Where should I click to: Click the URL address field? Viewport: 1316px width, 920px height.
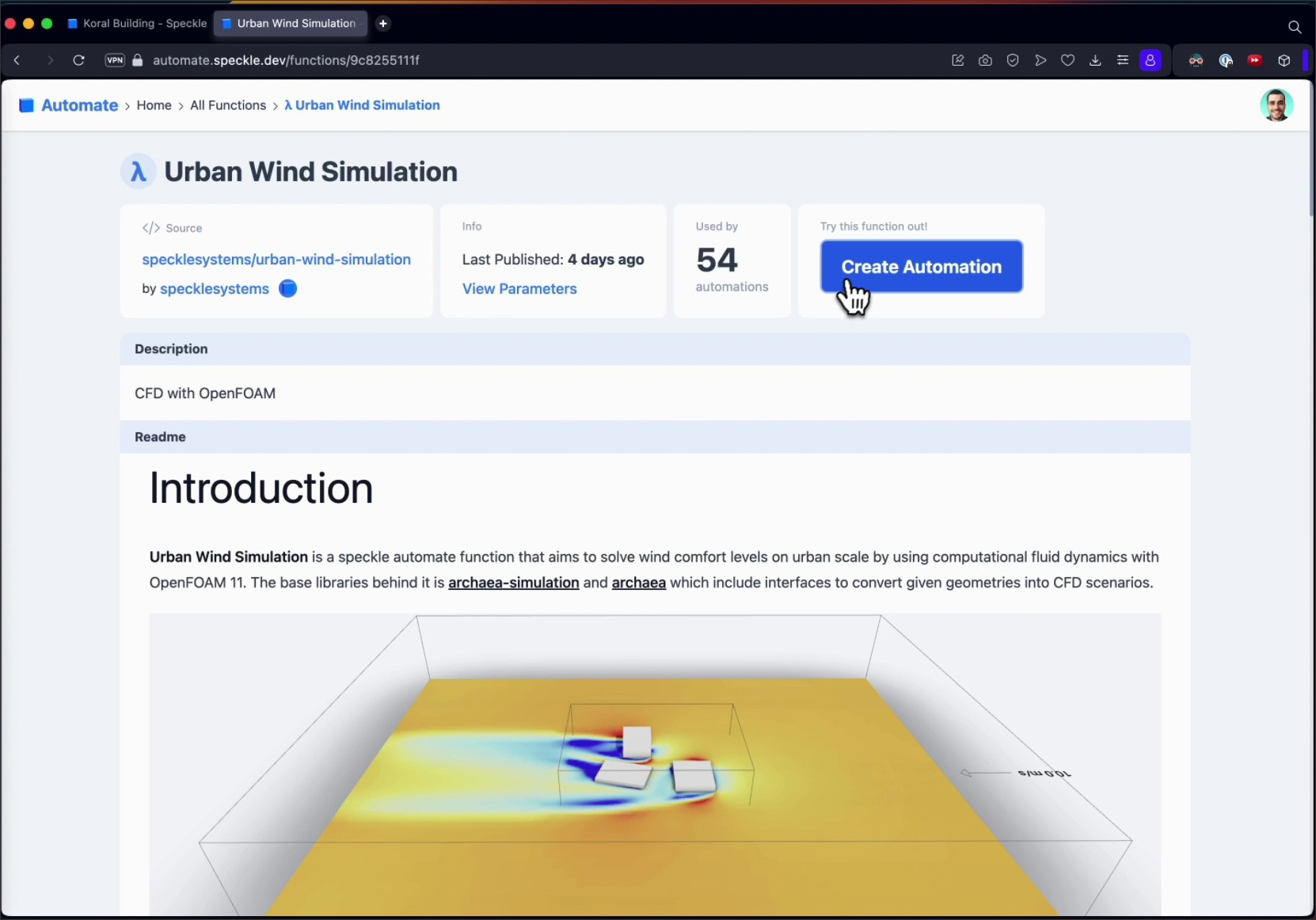(x=286, y=60)
